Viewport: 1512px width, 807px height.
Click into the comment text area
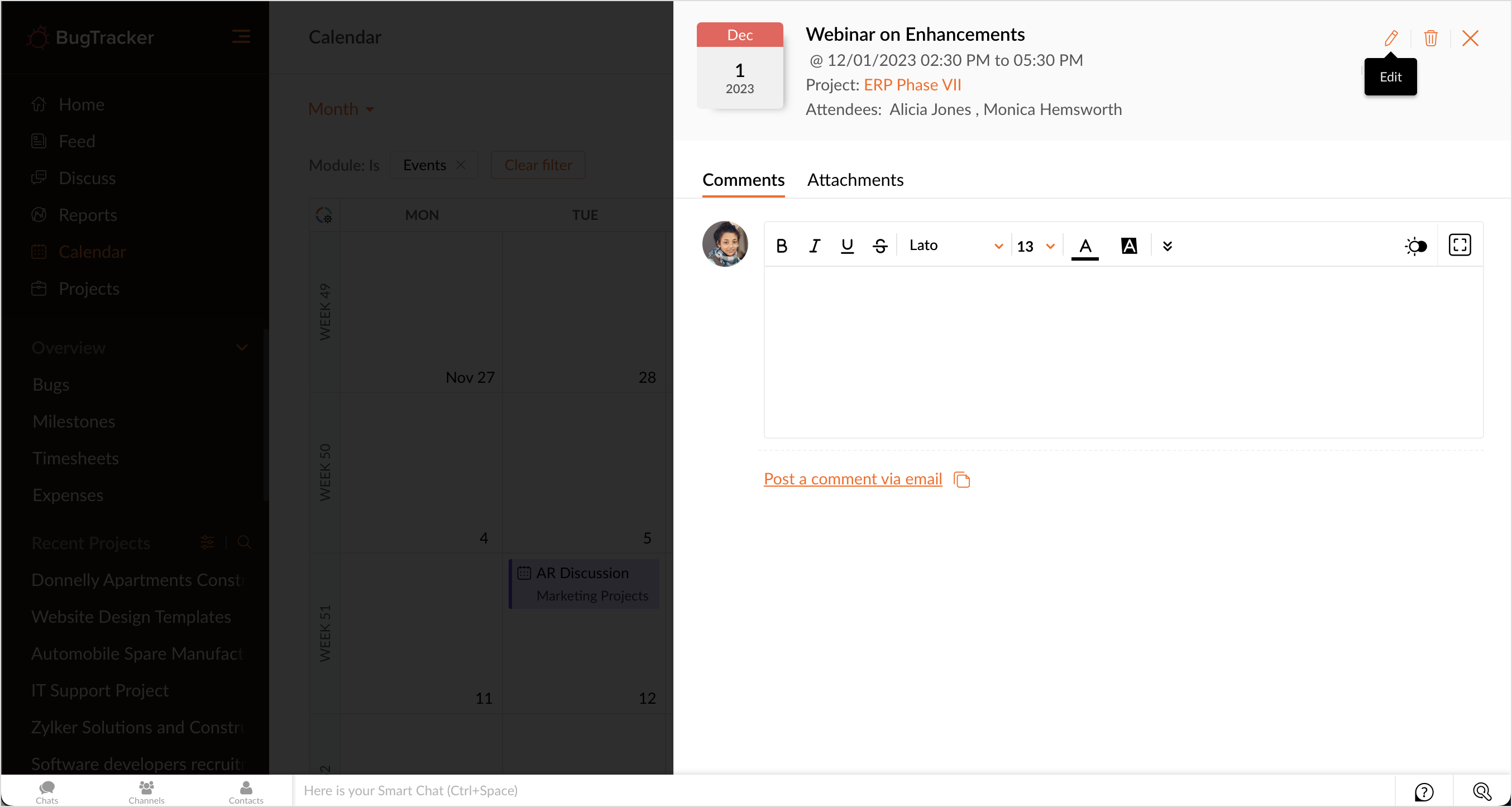1123,352
